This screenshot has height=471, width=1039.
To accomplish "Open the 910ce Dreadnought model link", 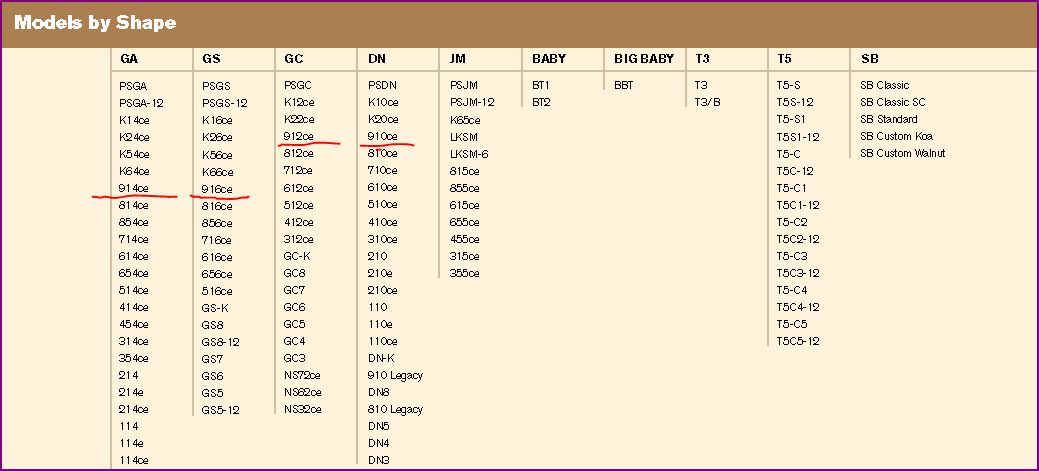I will [x=383, y=136].
